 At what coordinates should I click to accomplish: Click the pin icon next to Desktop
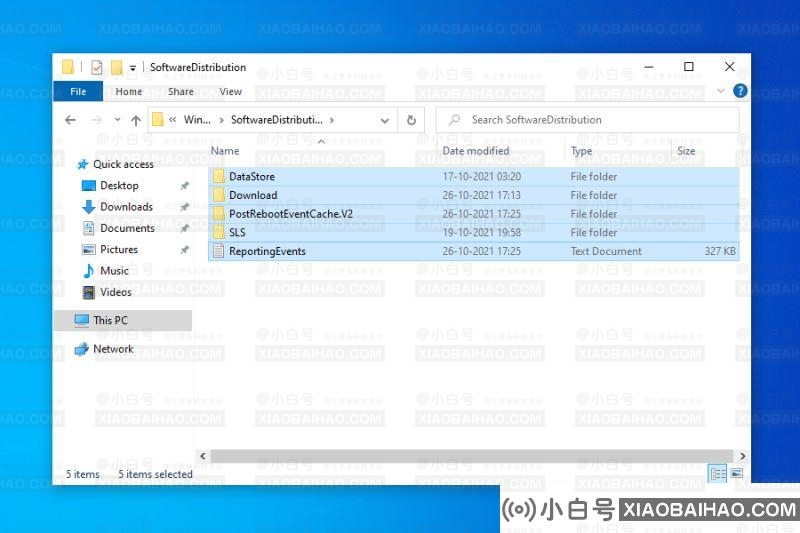tap(185, 186)
